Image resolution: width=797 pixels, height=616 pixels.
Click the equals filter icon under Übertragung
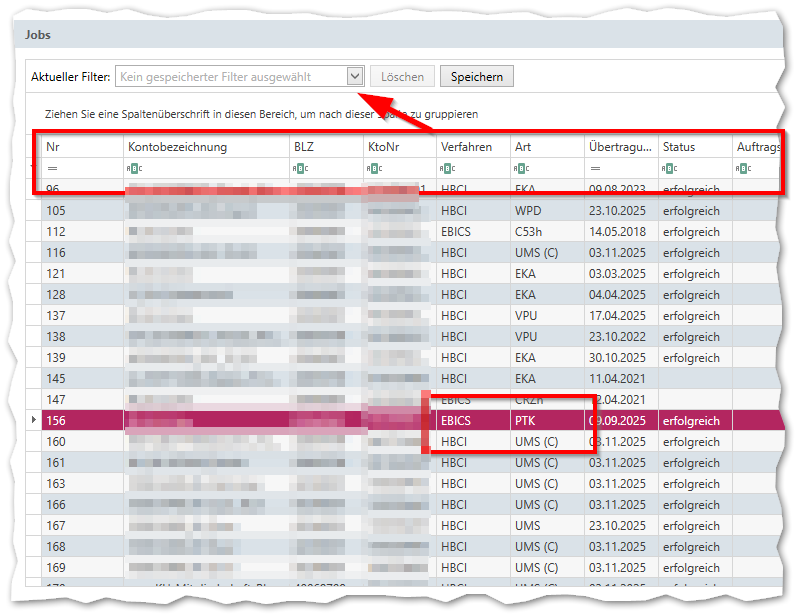coord(595,169)
